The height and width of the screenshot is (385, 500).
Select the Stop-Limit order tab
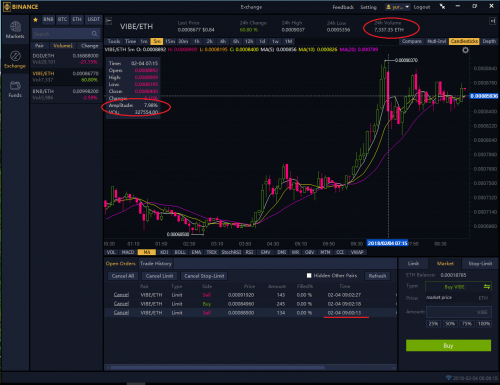(480, 263)
